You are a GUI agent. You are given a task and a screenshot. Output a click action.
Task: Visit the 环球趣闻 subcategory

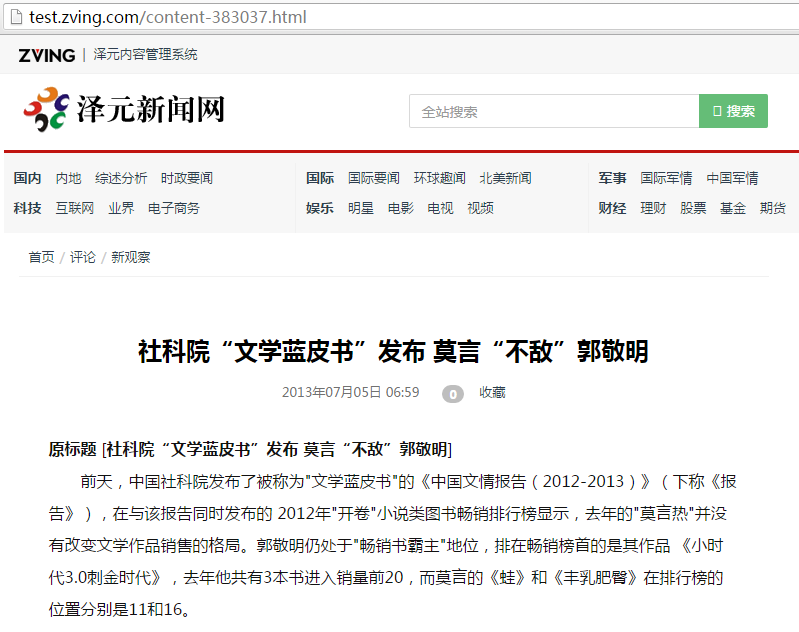439,178
